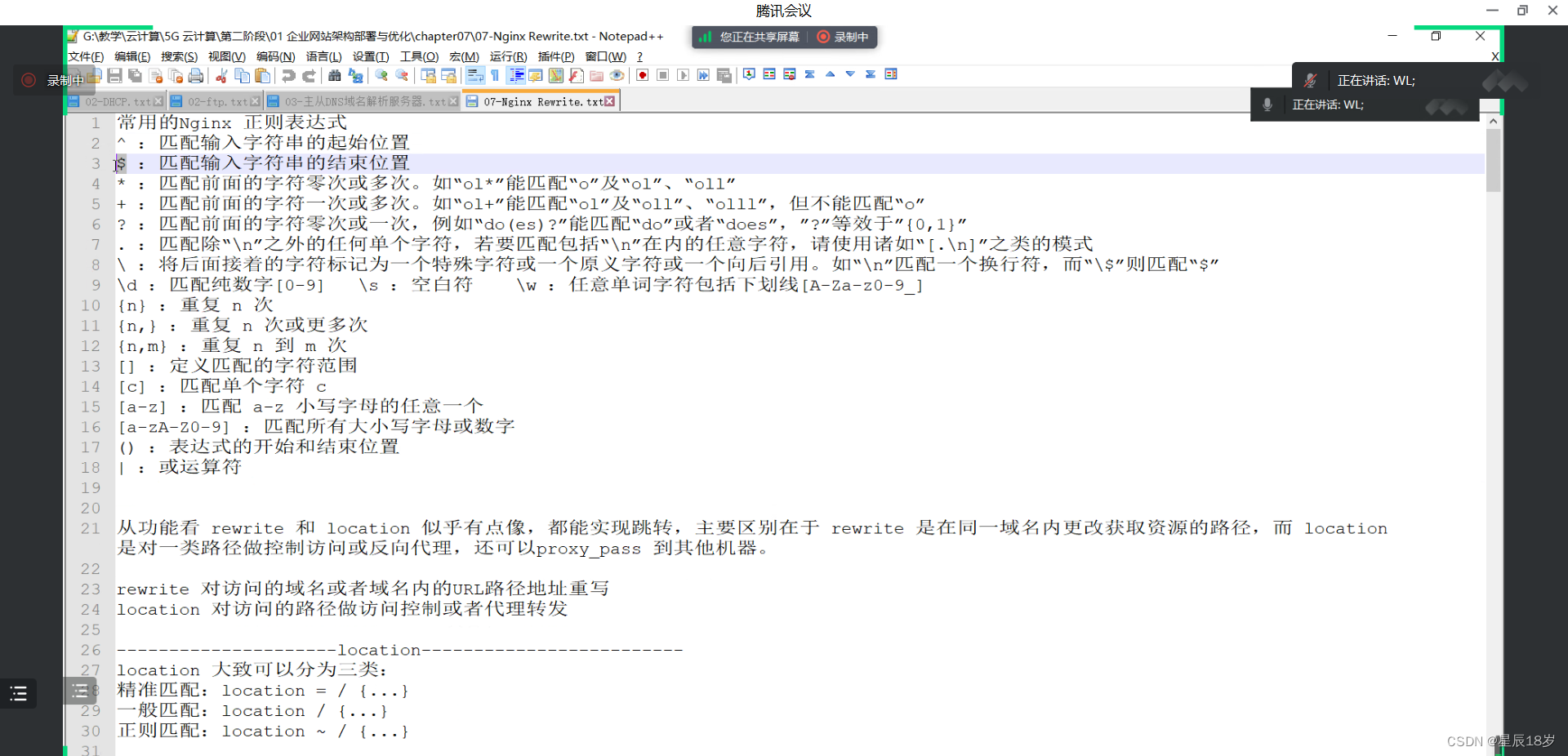
Task: Click the Replace toolbar icon
Action: coord(356,74)
